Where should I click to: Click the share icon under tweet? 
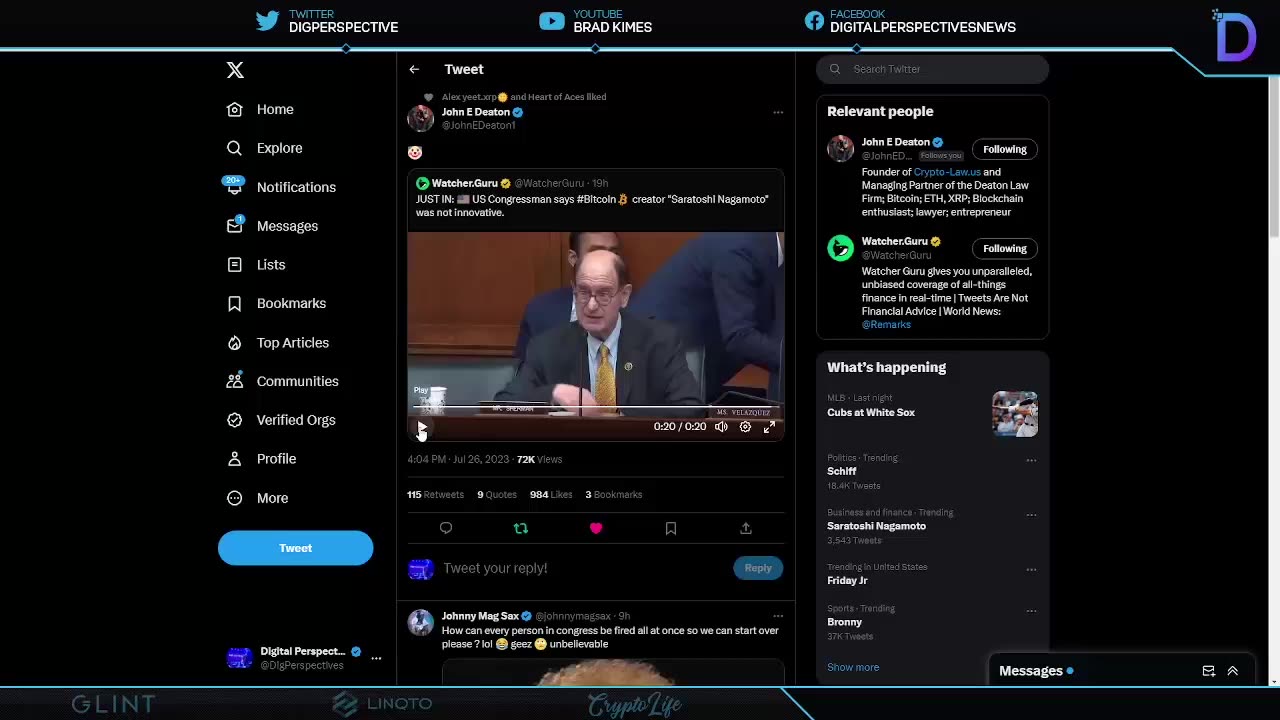(x=746, y=528)
